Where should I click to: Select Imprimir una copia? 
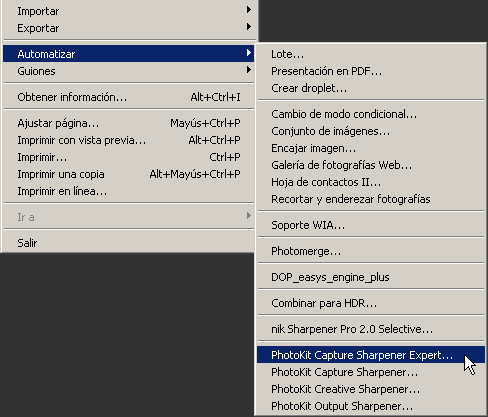tap(128, 174)
